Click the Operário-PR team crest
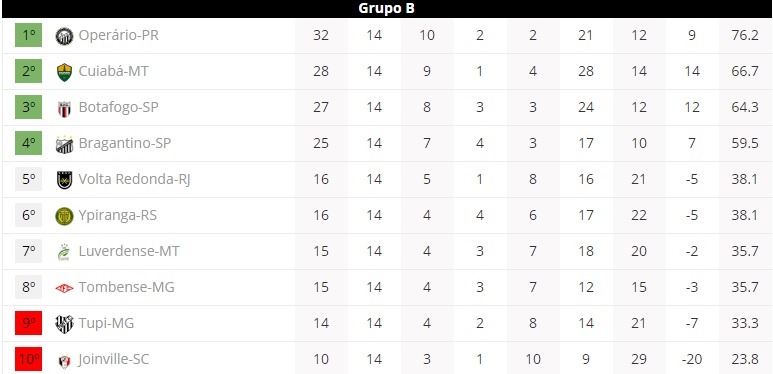The width and height of the screenshot is (773, 374). click(x=65, y=36)
